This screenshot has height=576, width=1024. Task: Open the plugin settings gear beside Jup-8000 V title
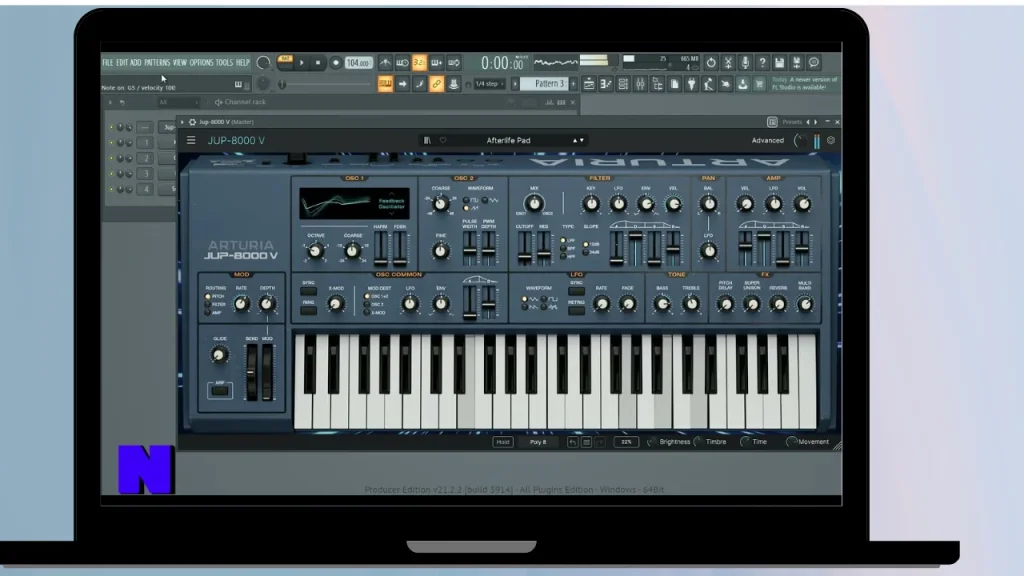tap(192, 122)
